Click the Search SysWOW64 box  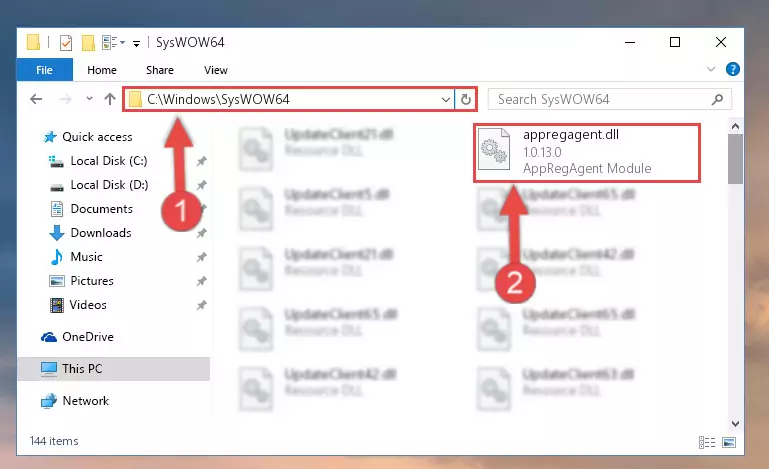click(x=610, y=100)
